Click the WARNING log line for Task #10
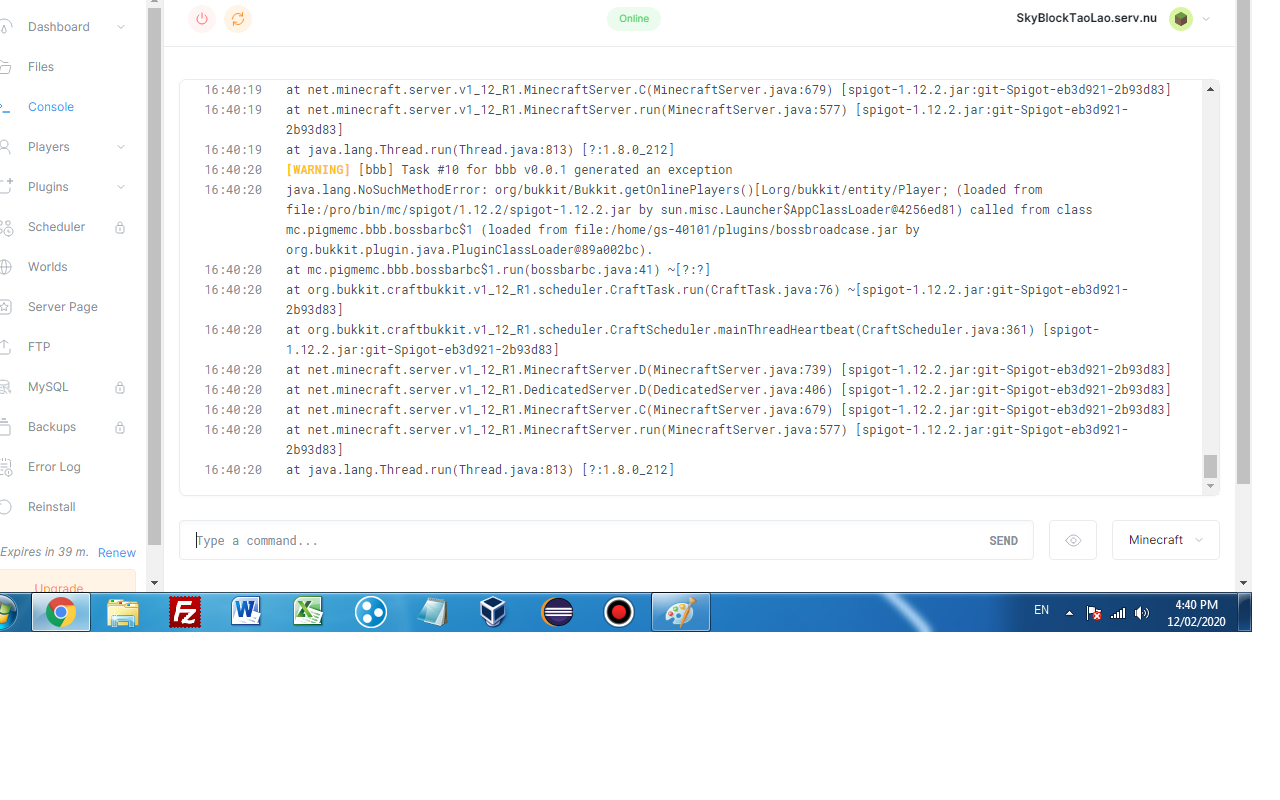This screenshot has height=800, width=1280. (x=509, y=170)
